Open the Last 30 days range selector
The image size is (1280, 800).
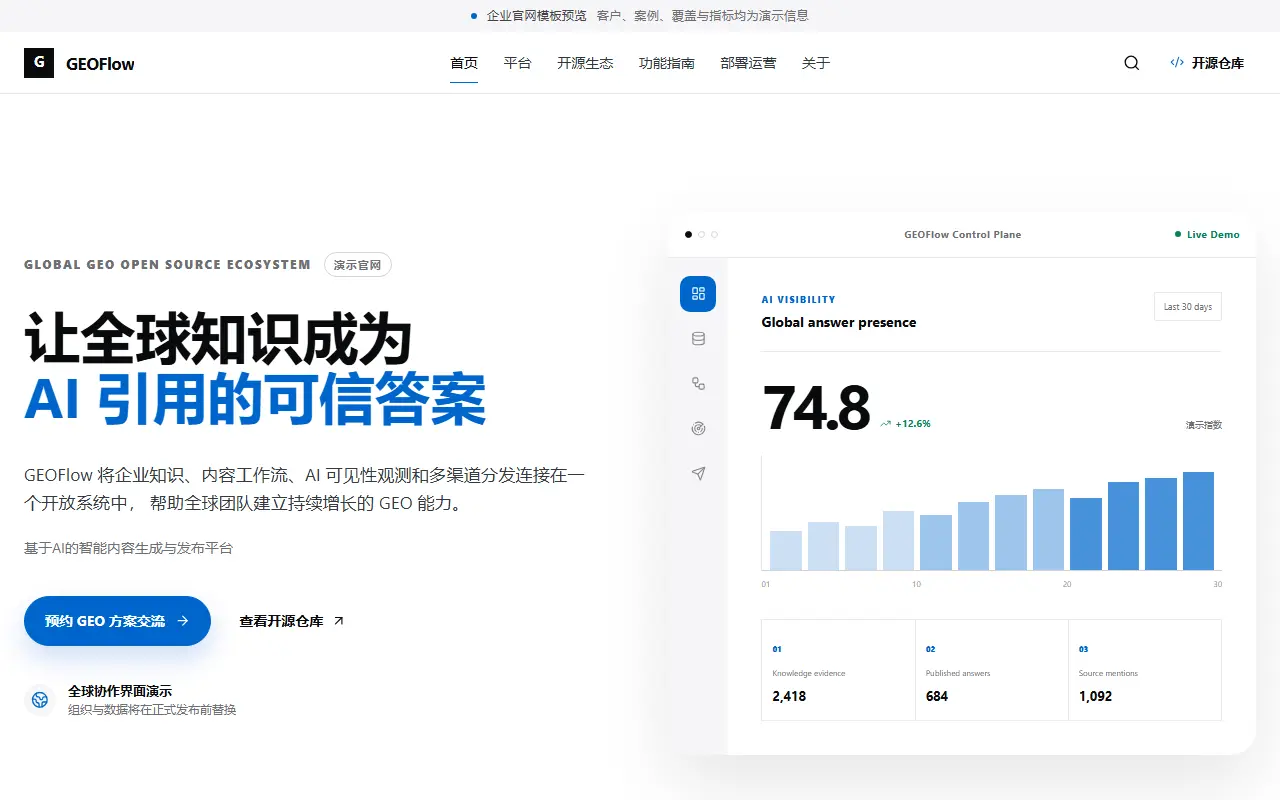click(1187, 307)
